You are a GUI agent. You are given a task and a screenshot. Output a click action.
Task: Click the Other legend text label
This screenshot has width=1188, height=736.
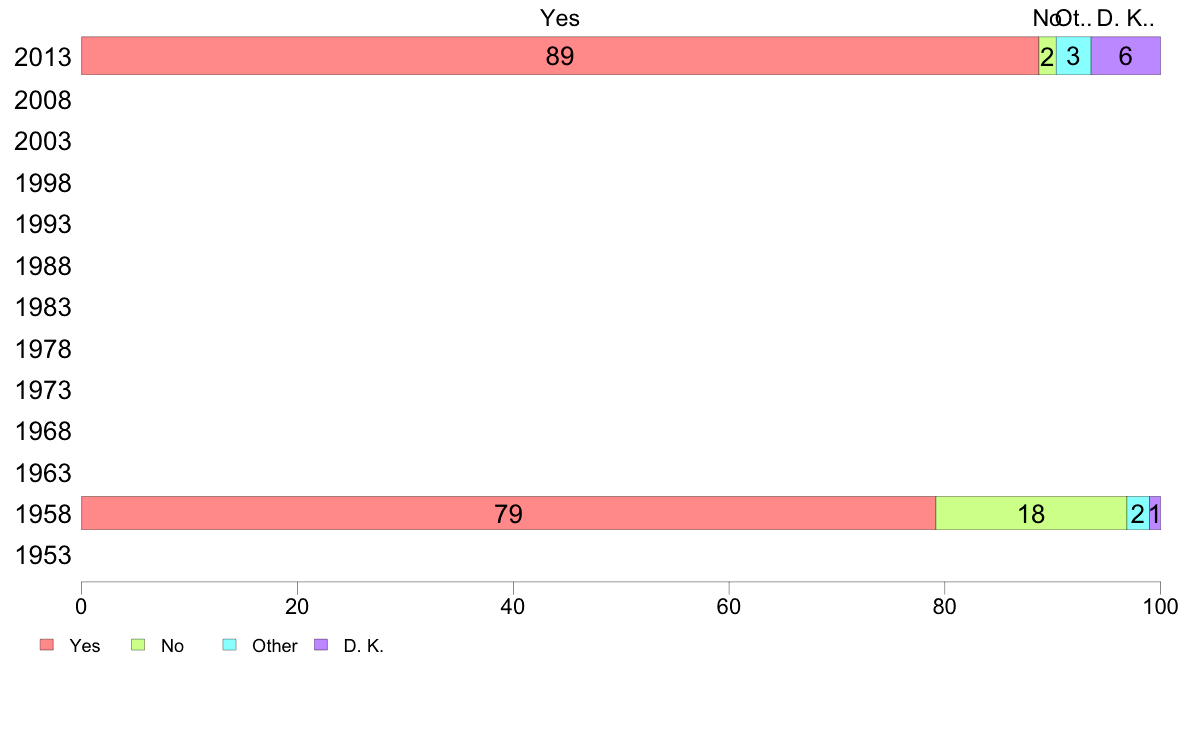coord(274,646)
